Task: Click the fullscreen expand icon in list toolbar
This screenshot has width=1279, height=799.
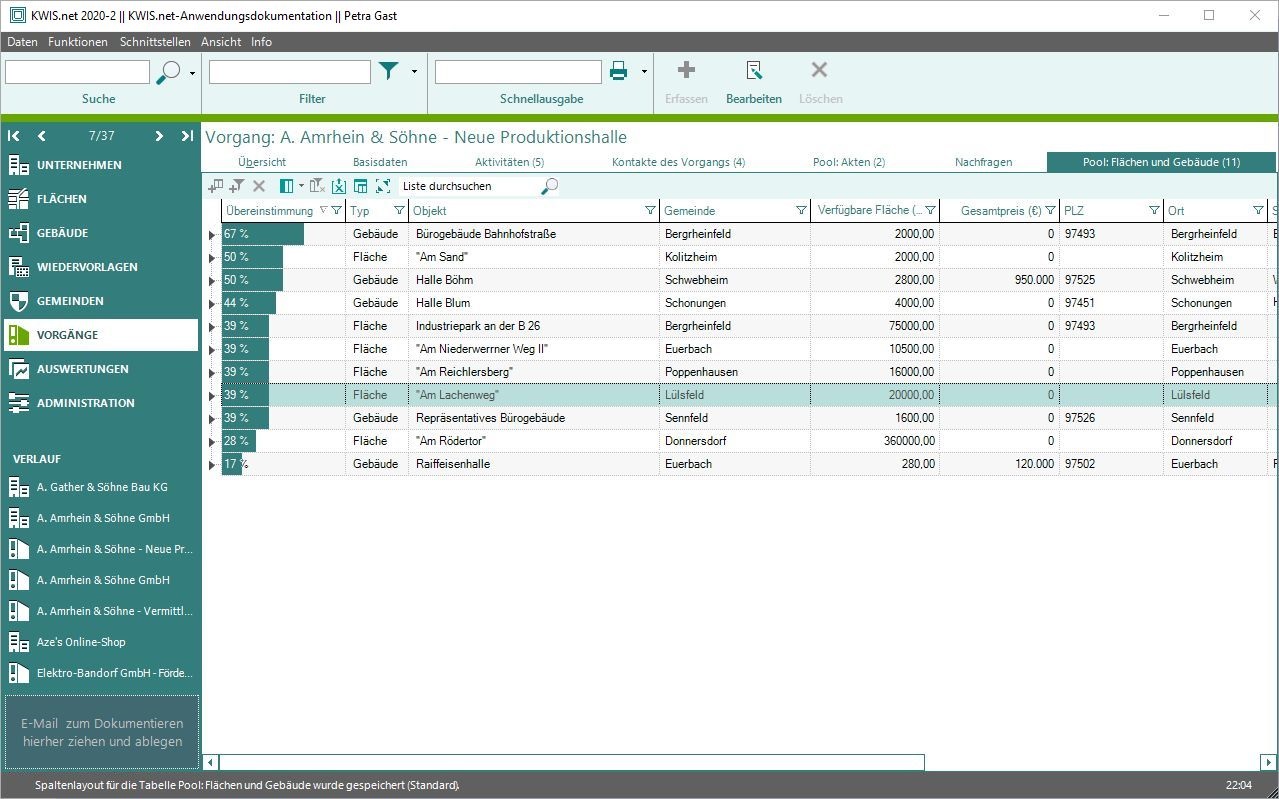Action: [x=383, y=186]
